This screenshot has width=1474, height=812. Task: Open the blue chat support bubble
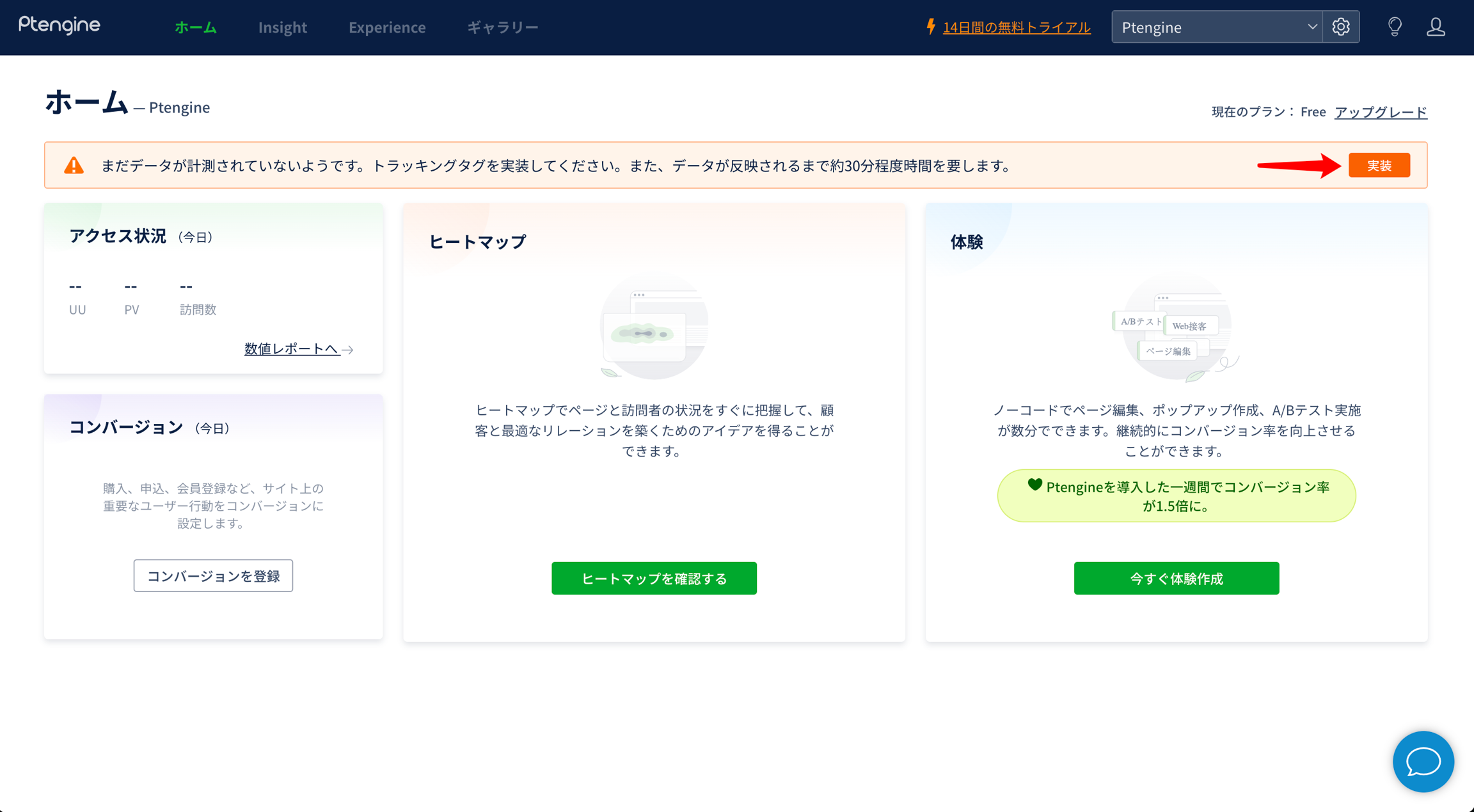tap(1423, 761)
